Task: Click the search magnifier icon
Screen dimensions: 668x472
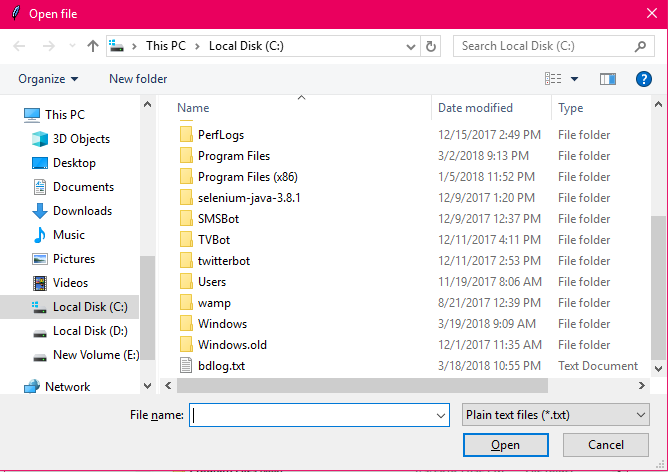Action: [x=640, y=46]
